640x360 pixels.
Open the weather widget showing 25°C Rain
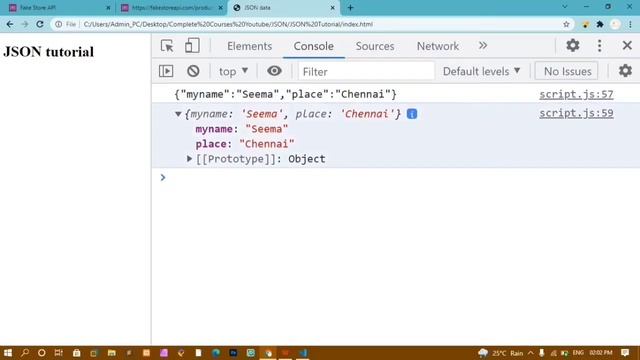pos(501,353)
